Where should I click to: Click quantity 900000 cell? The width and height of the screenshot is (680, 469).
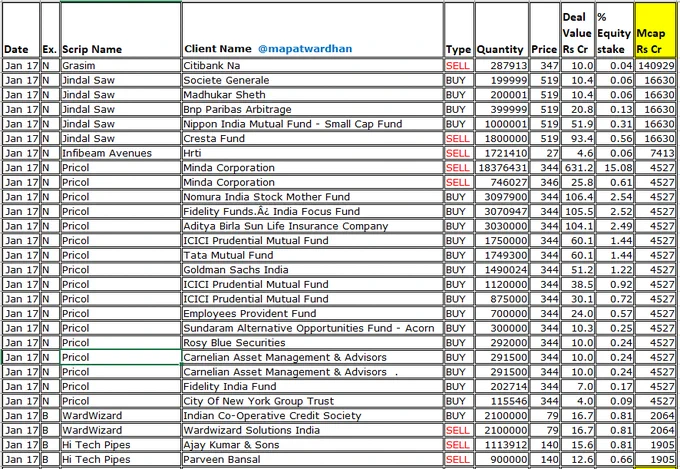(502, 459)
